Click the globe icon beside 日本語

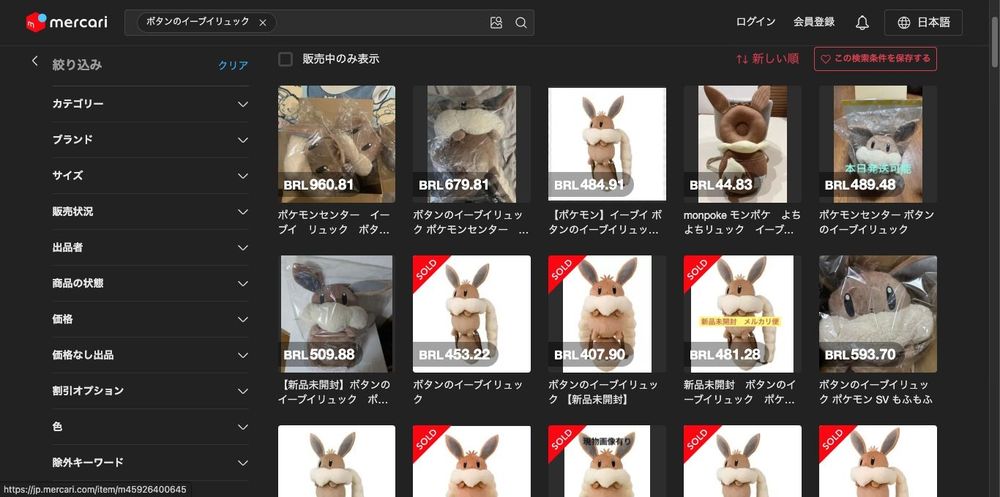tap(904, 22)
